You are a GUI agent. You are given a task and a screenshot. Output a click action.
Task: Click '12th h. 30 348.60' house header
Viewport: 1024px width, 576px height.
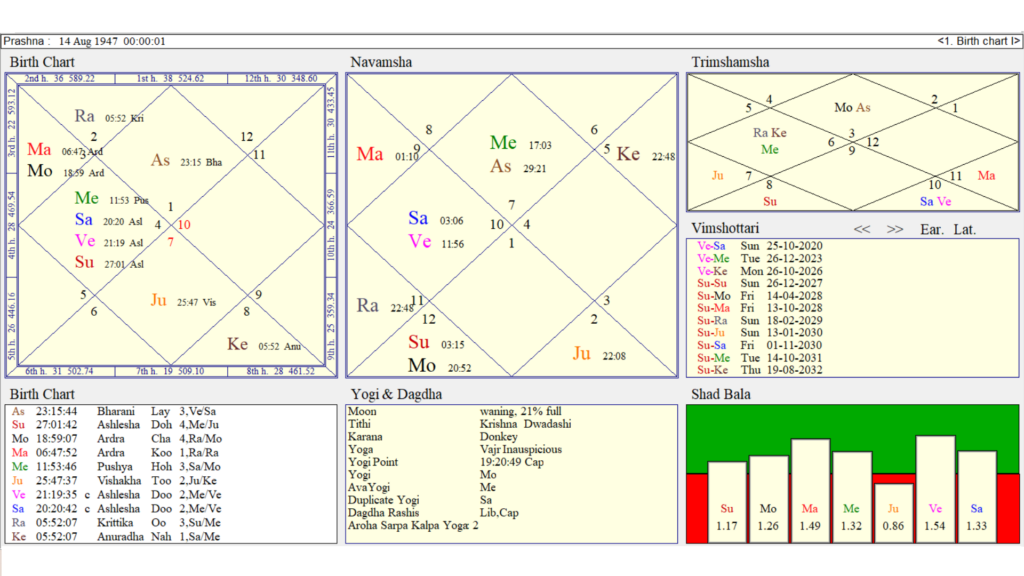click(x=281, y=78)
